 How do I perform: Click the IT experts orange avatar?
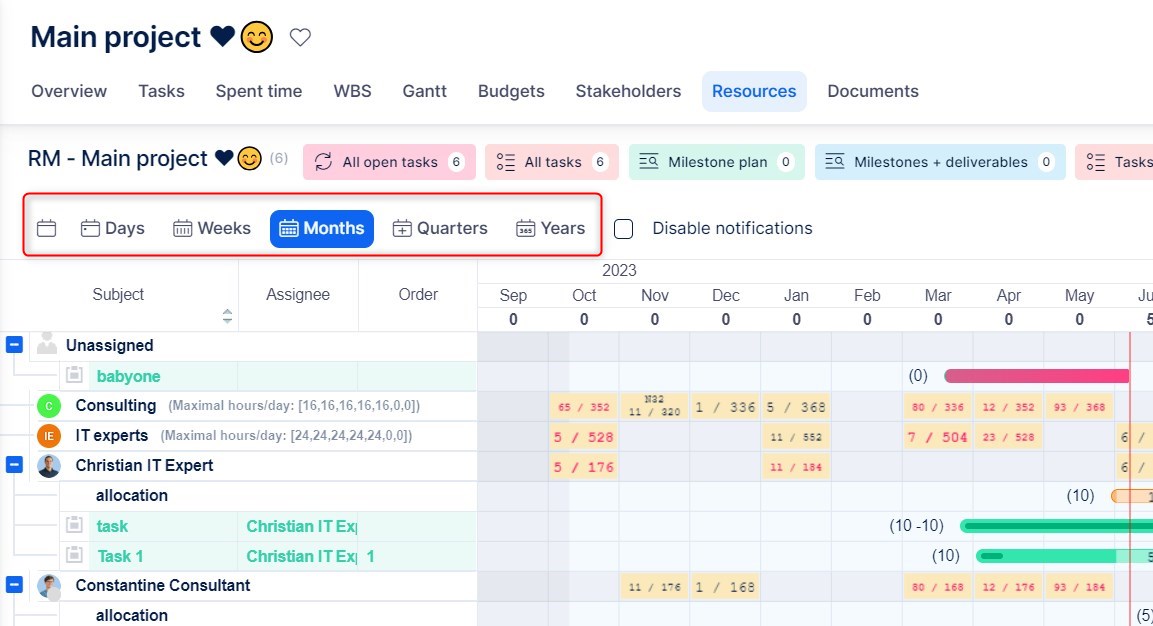49,436
